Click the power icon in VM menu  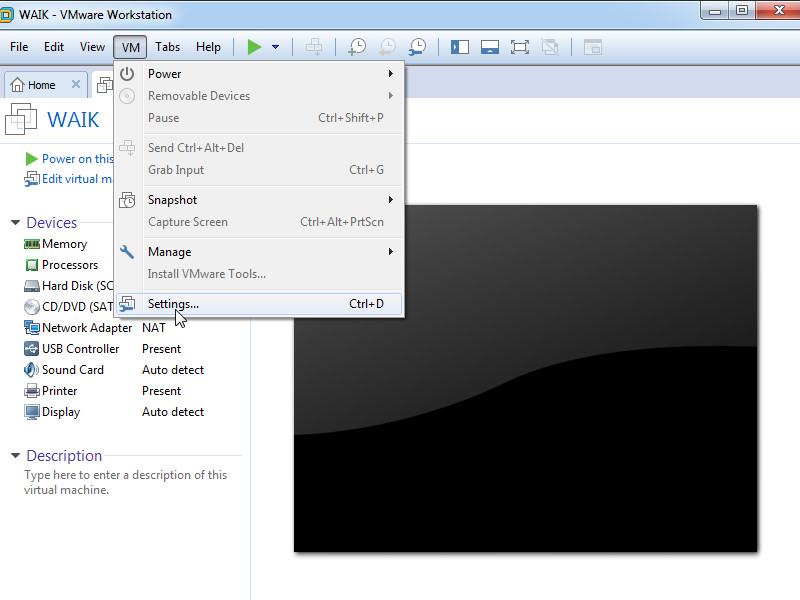127,74
